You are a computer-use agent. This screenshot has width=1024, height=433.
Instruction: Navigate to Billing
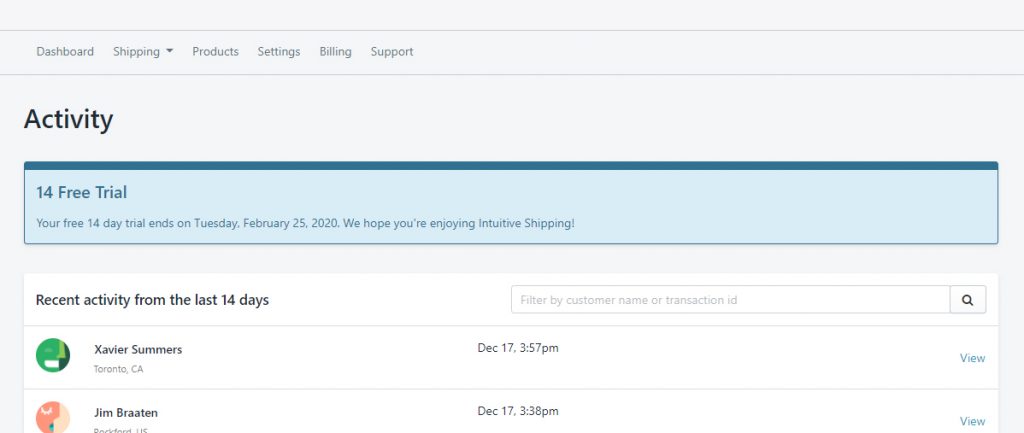[336, 51]
